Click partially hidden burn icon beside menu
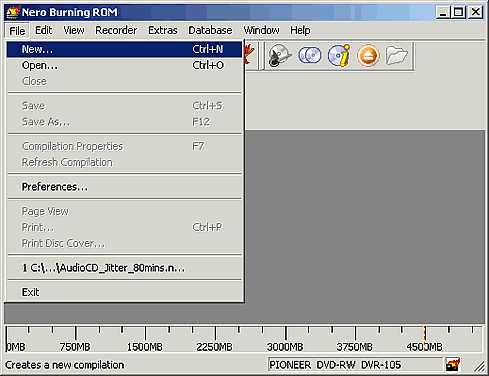The width and height of the screenshot is (489, 376). coord(250,55)
